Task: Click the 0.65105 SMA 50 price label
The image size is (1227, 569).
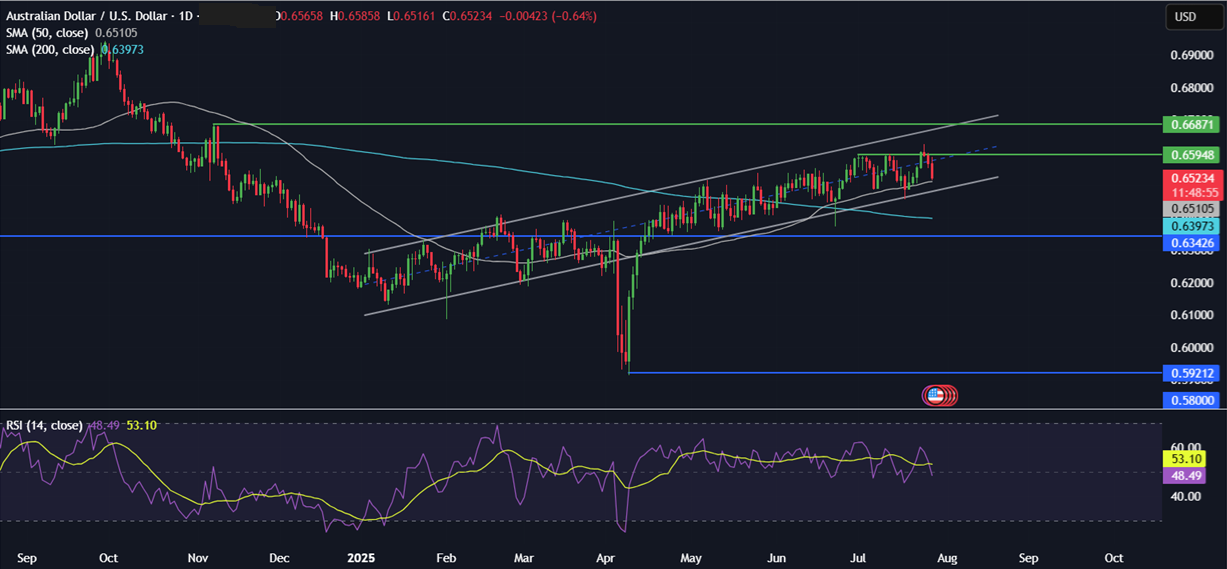Action: 1191,209
